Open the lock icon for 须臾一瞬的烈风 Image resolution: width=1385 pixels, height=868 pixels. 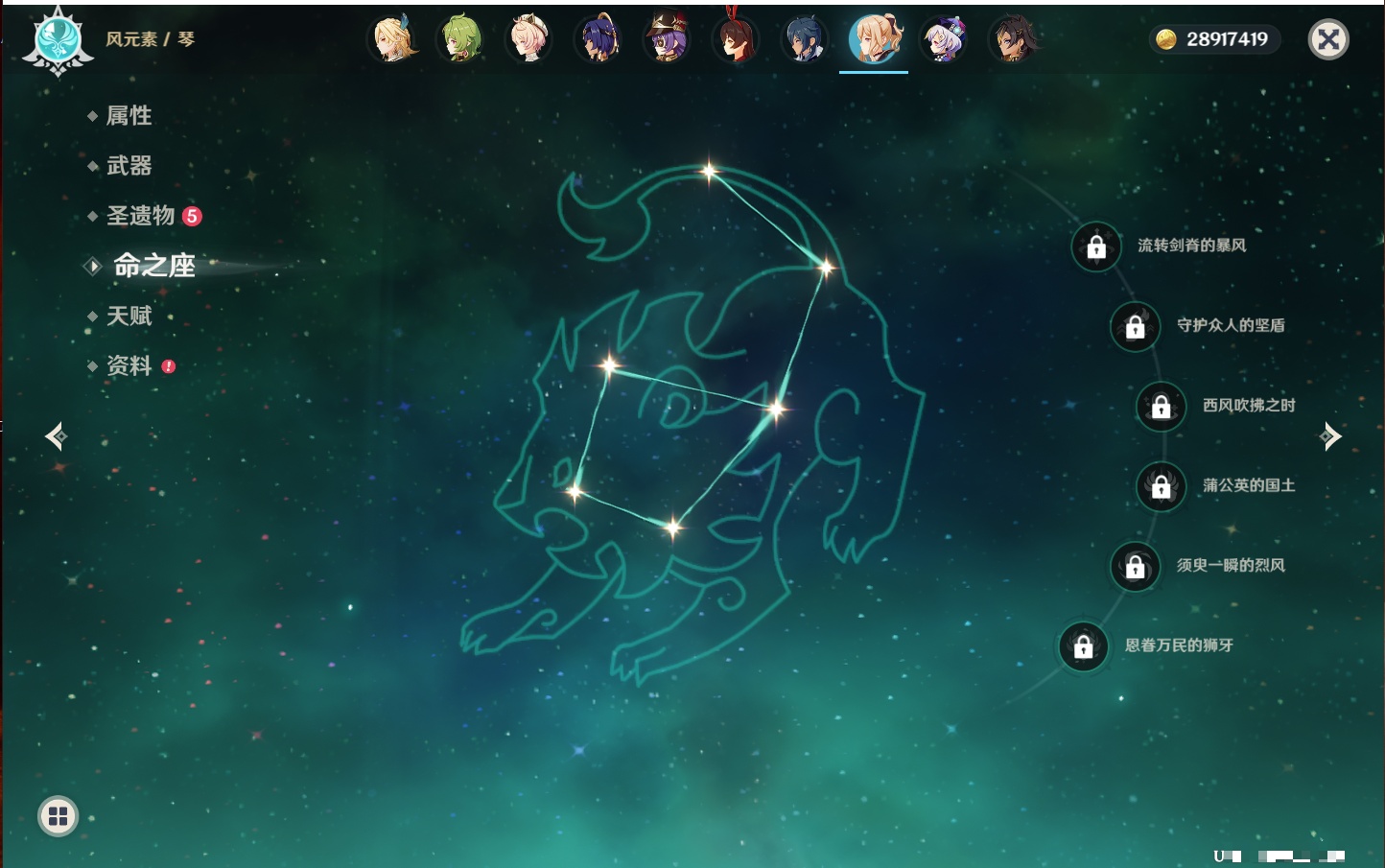(x=1136, y=567)
